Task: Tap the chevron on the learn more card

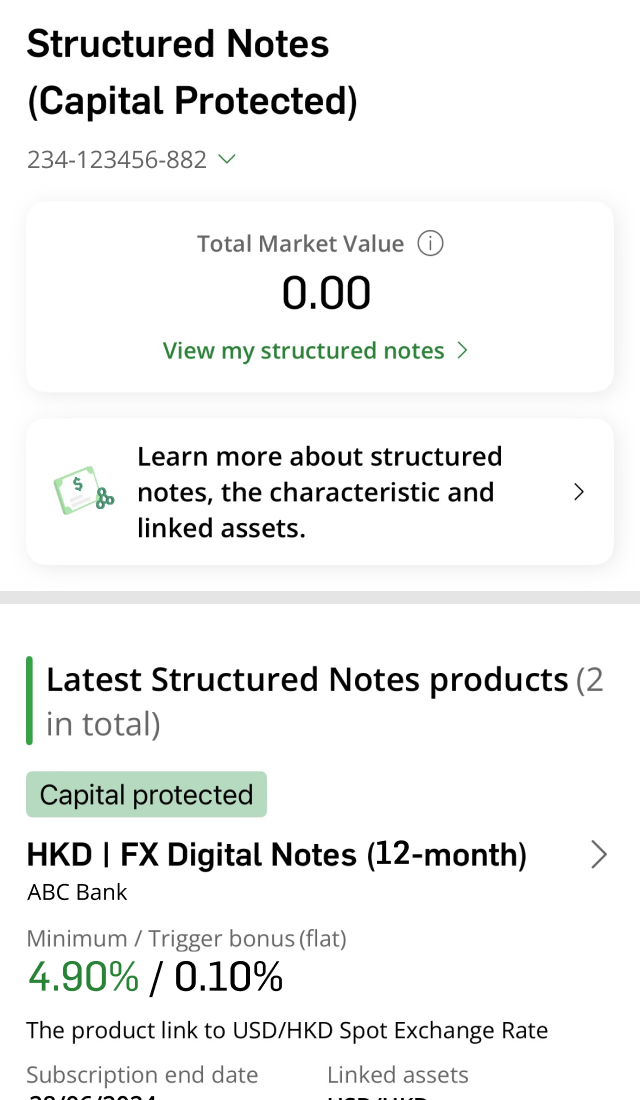Action: click(578, 491)
